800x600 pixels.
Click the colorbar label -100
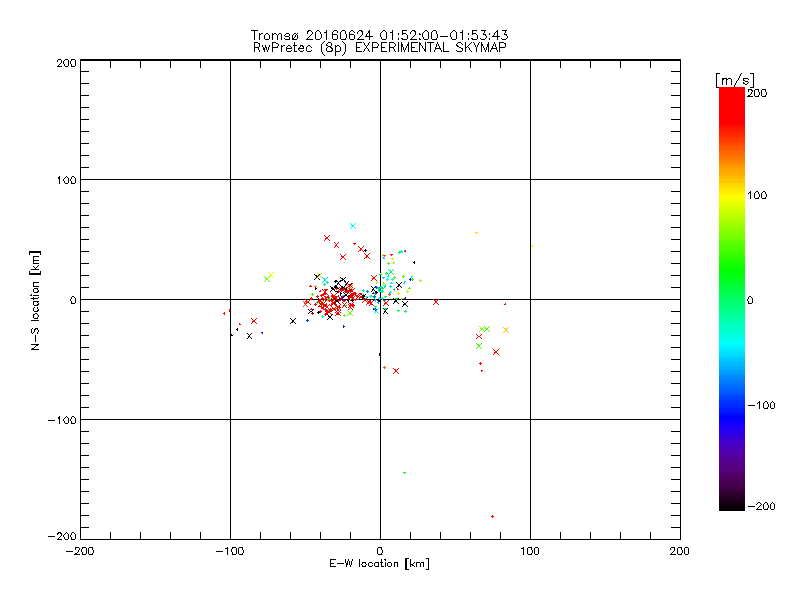point(761,405)
